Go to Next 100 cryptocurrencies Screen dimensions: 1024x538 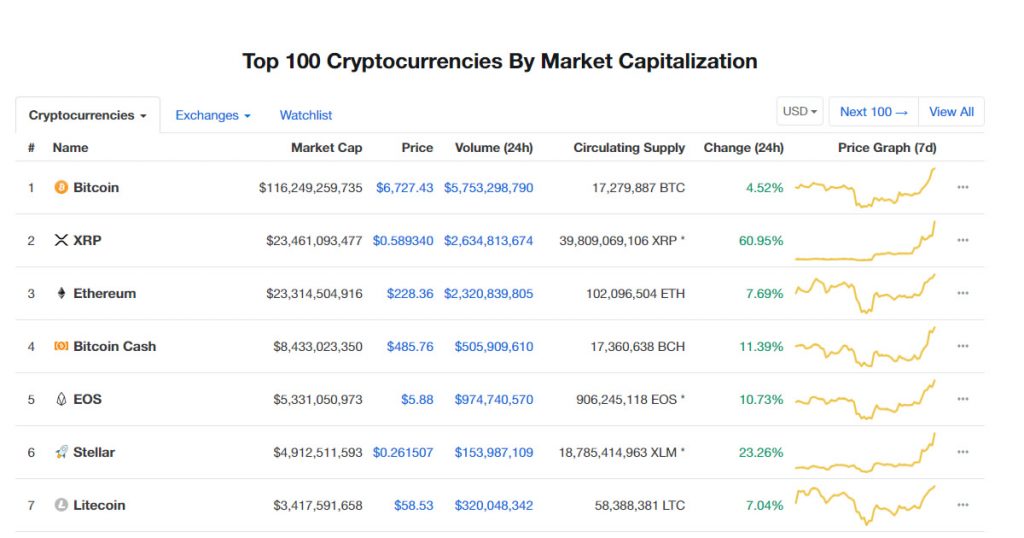click(874, 112)
